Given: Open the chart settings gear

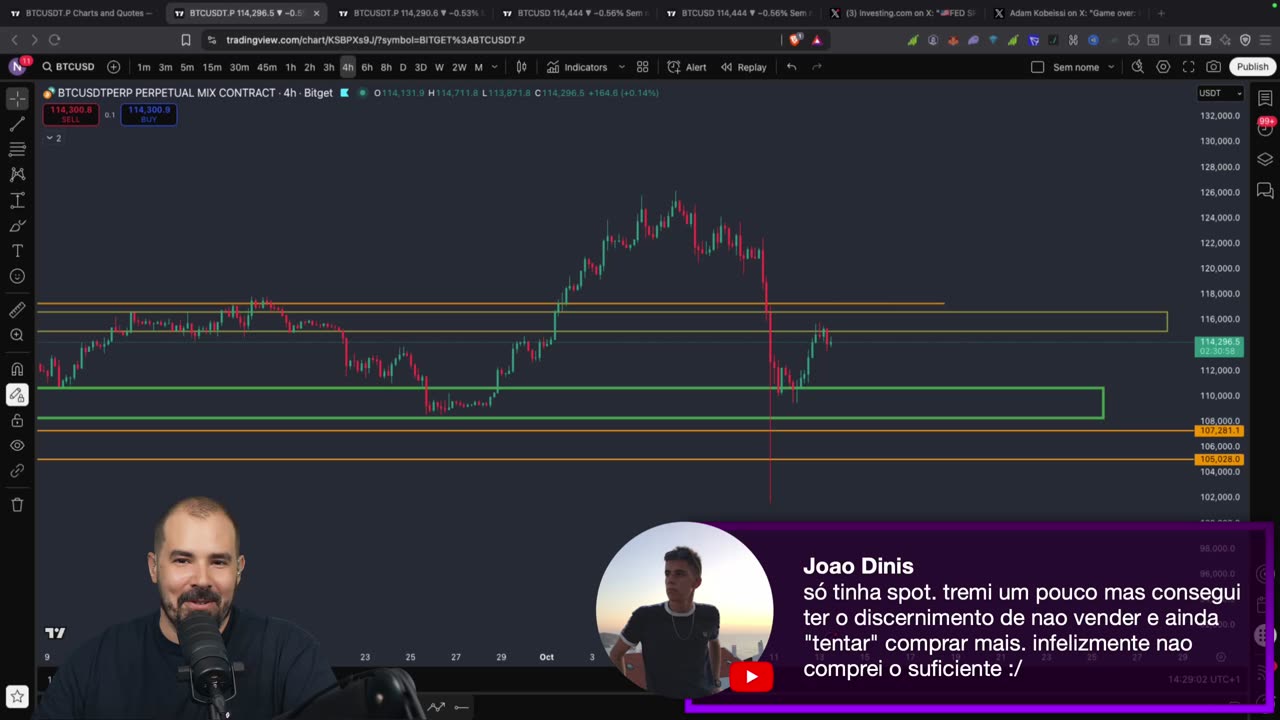Looking at the screenshot, I should point(1163,67).
